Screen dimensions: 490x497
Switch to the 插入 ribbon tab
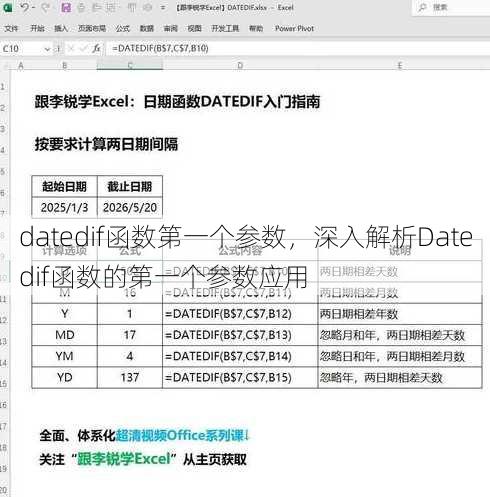[x=61, y=29]
